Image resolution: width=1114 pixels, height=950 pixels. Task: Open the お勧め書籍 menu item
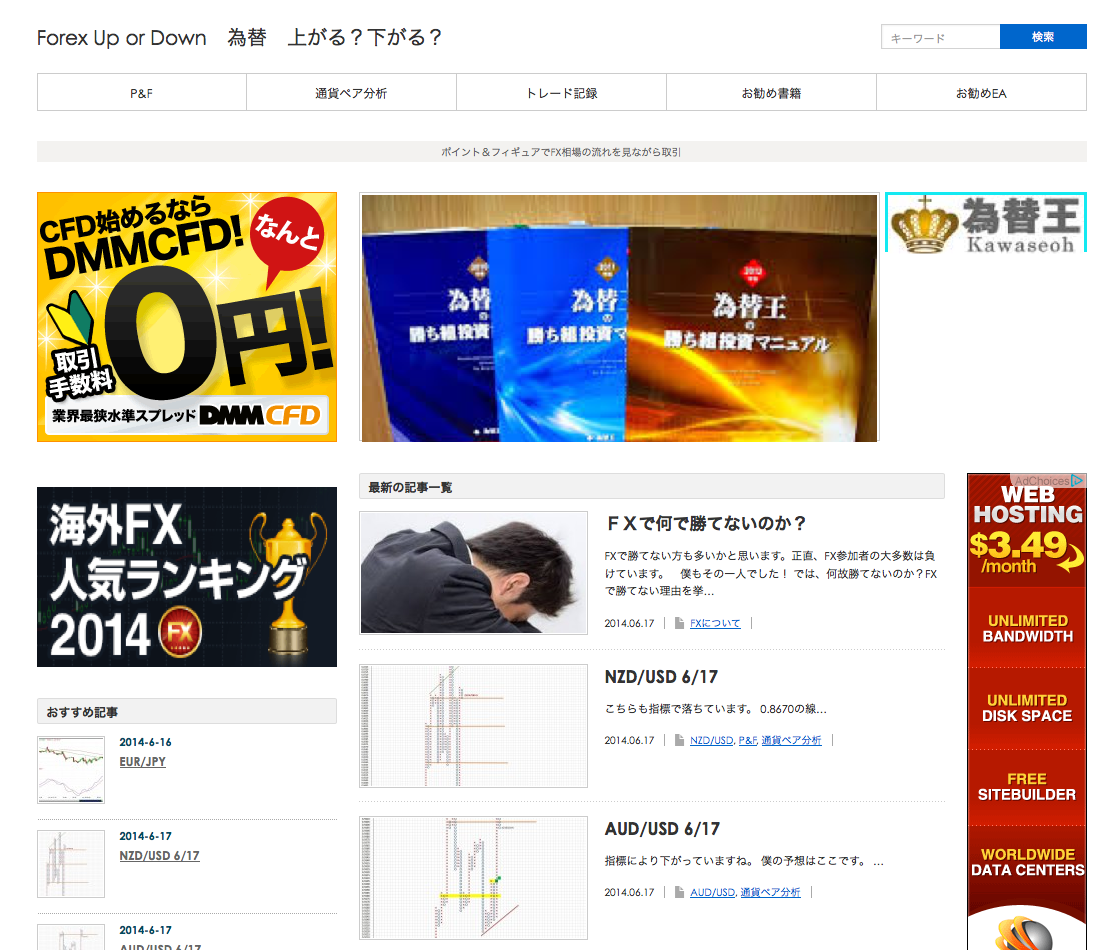coord(771,92)
